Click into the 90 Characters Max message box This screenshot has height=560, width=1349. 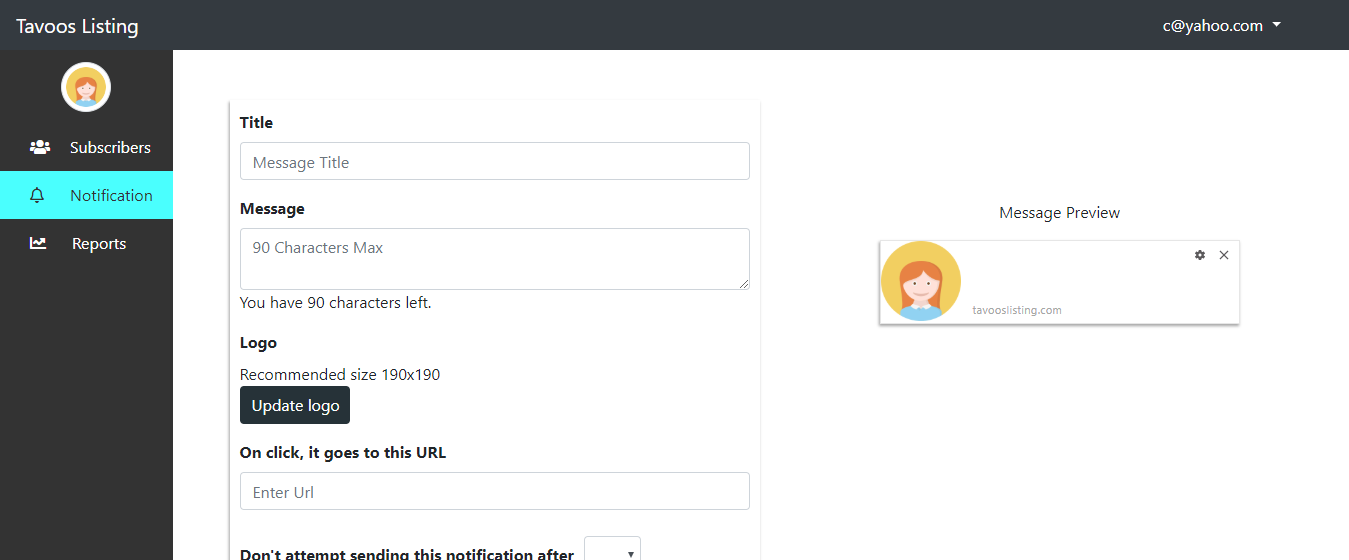[494, 258]
